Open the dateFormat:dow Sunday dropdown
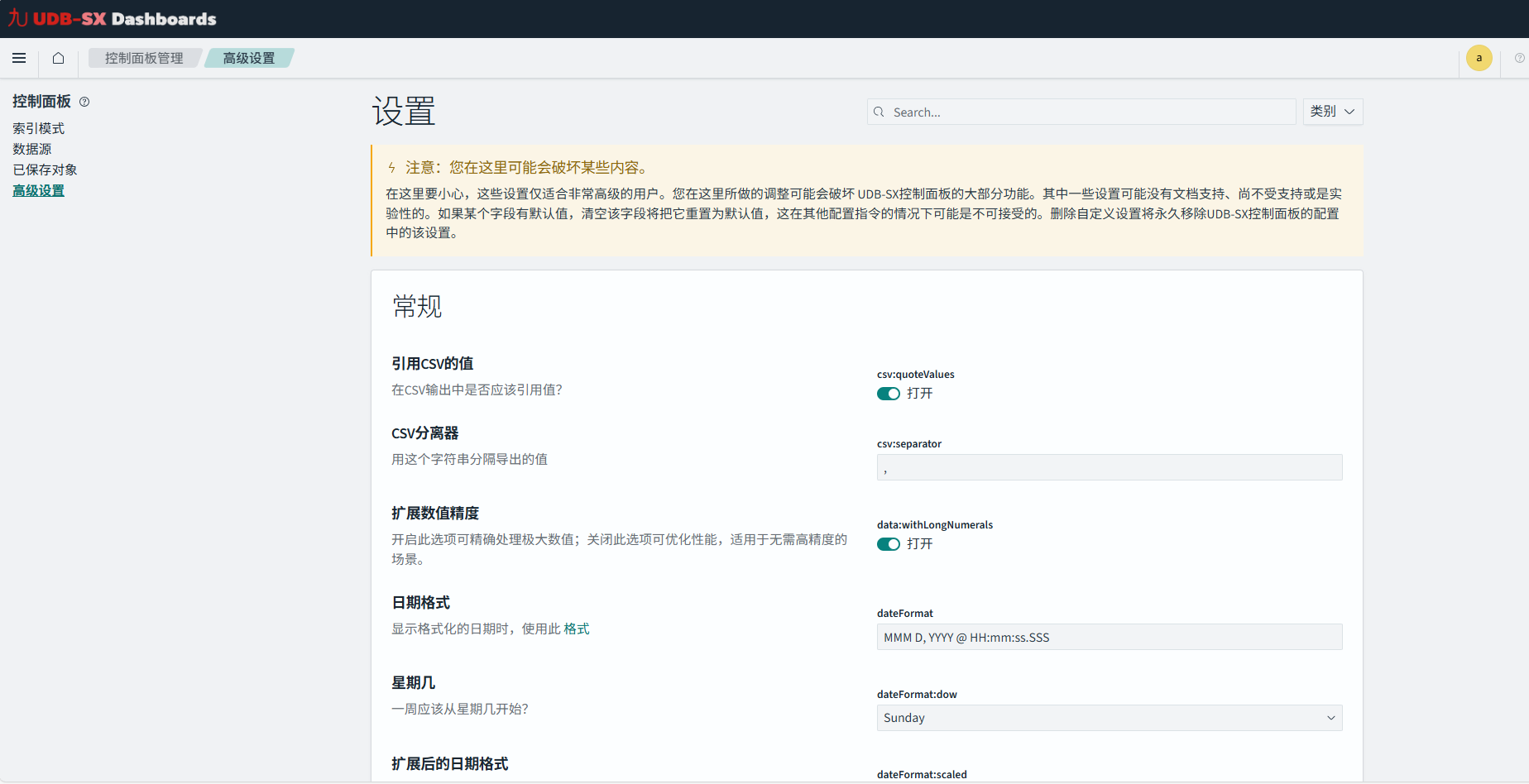 point(1109,718)
